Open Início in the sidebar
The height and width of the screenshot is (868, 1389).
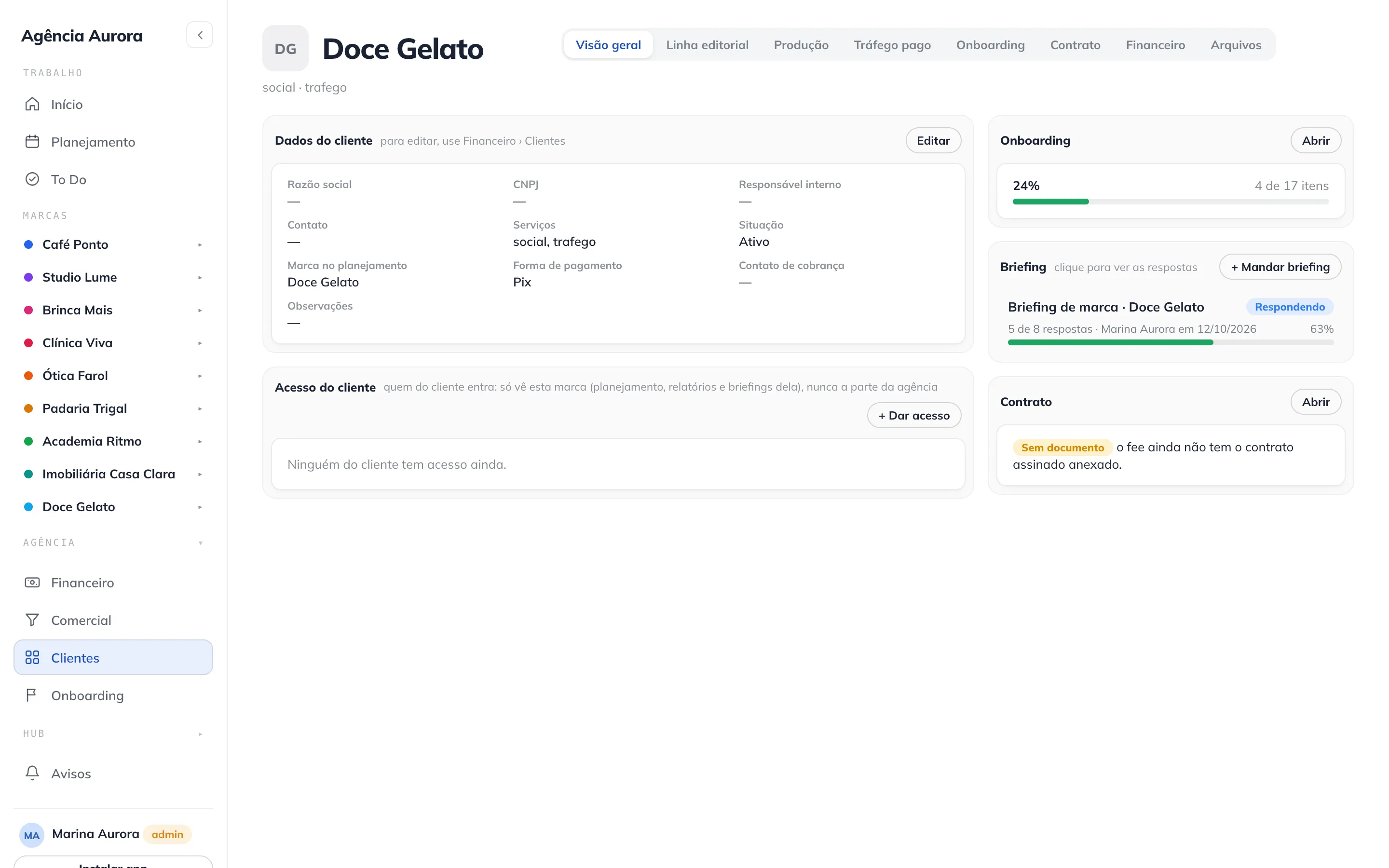pos(113,104)
